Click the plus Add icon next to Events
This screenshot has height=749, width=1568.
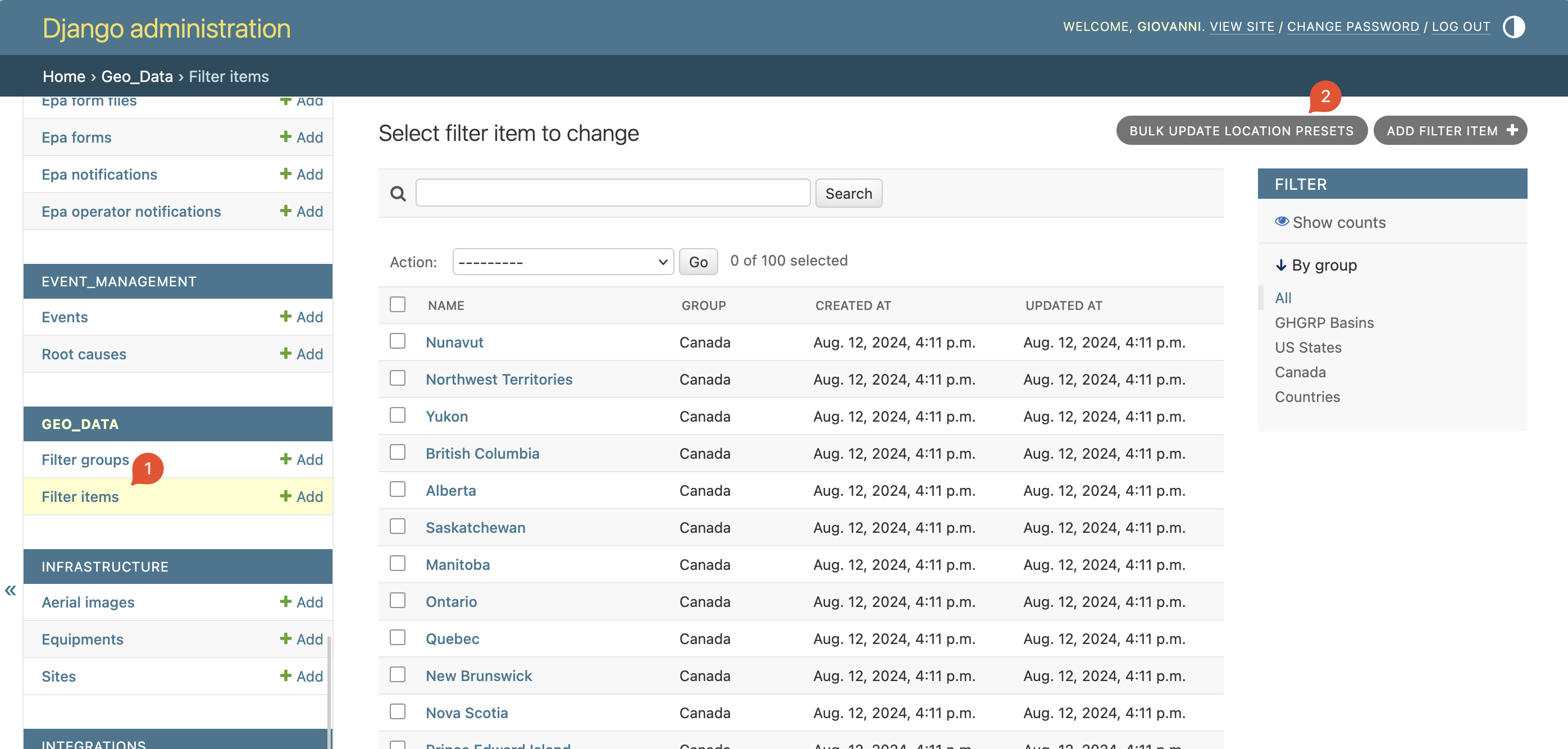[x=285, y=316]
